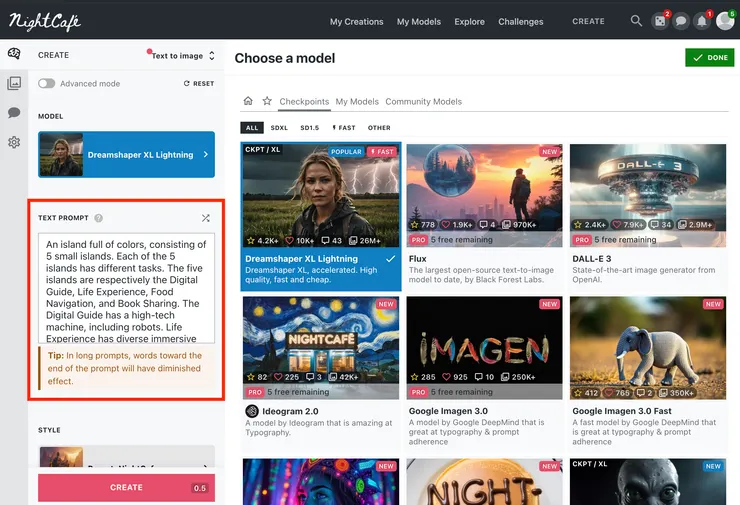
Task: Click the POPULAR badge on Dreamshaper
Action: 346,152
